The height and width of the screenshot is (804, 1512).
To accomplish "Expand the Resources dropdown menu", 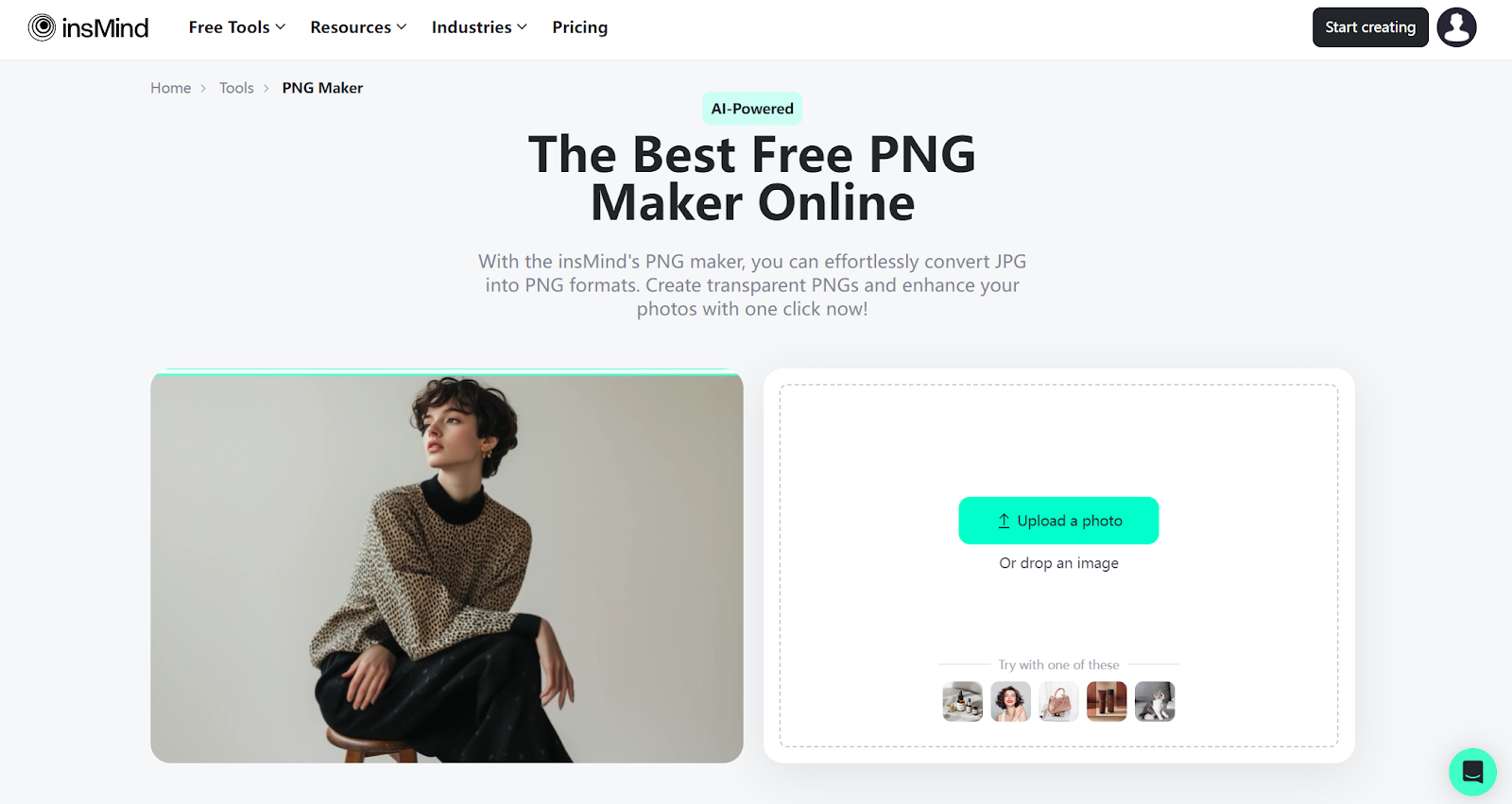I will pyautogui.click(x=358, y=27).
